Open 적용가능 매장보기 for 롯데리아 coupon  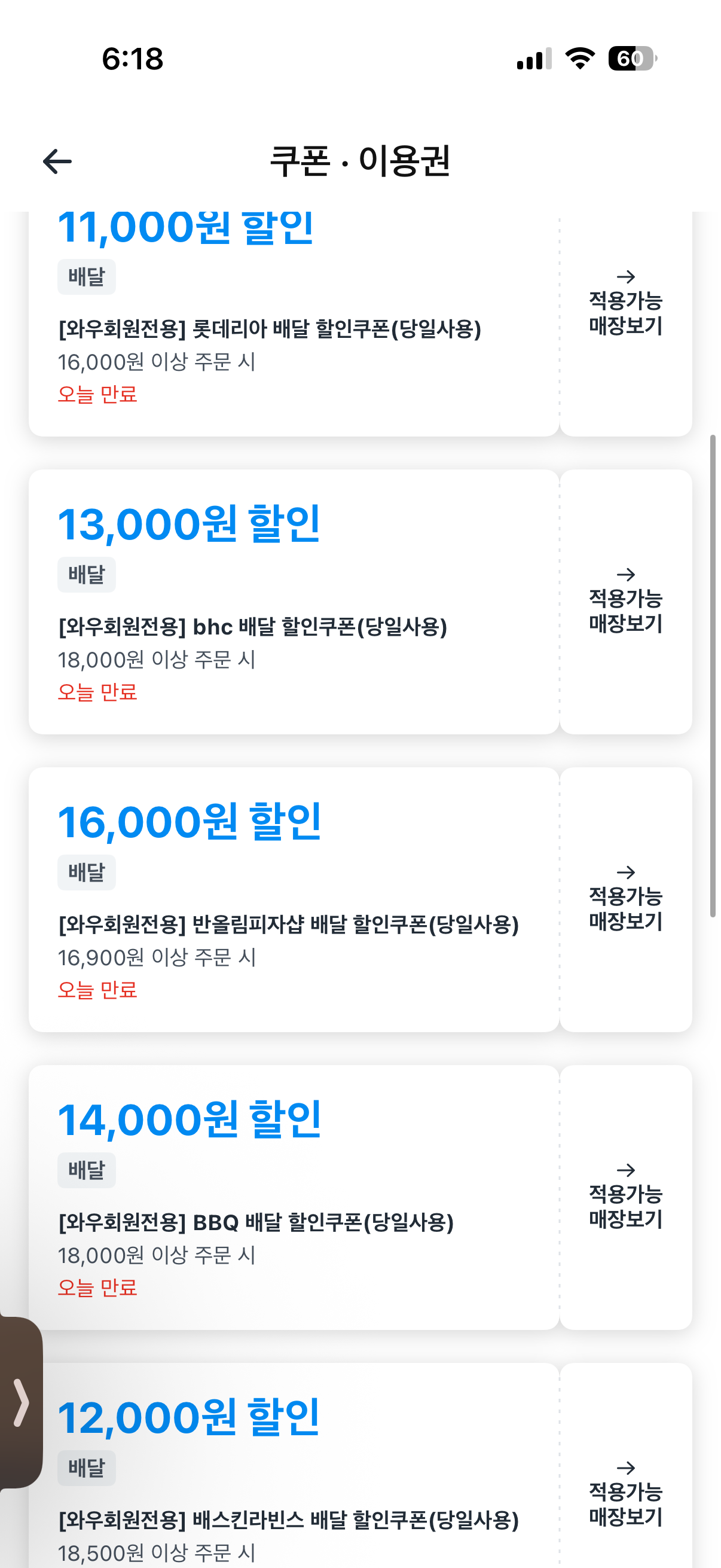(625, 313)
